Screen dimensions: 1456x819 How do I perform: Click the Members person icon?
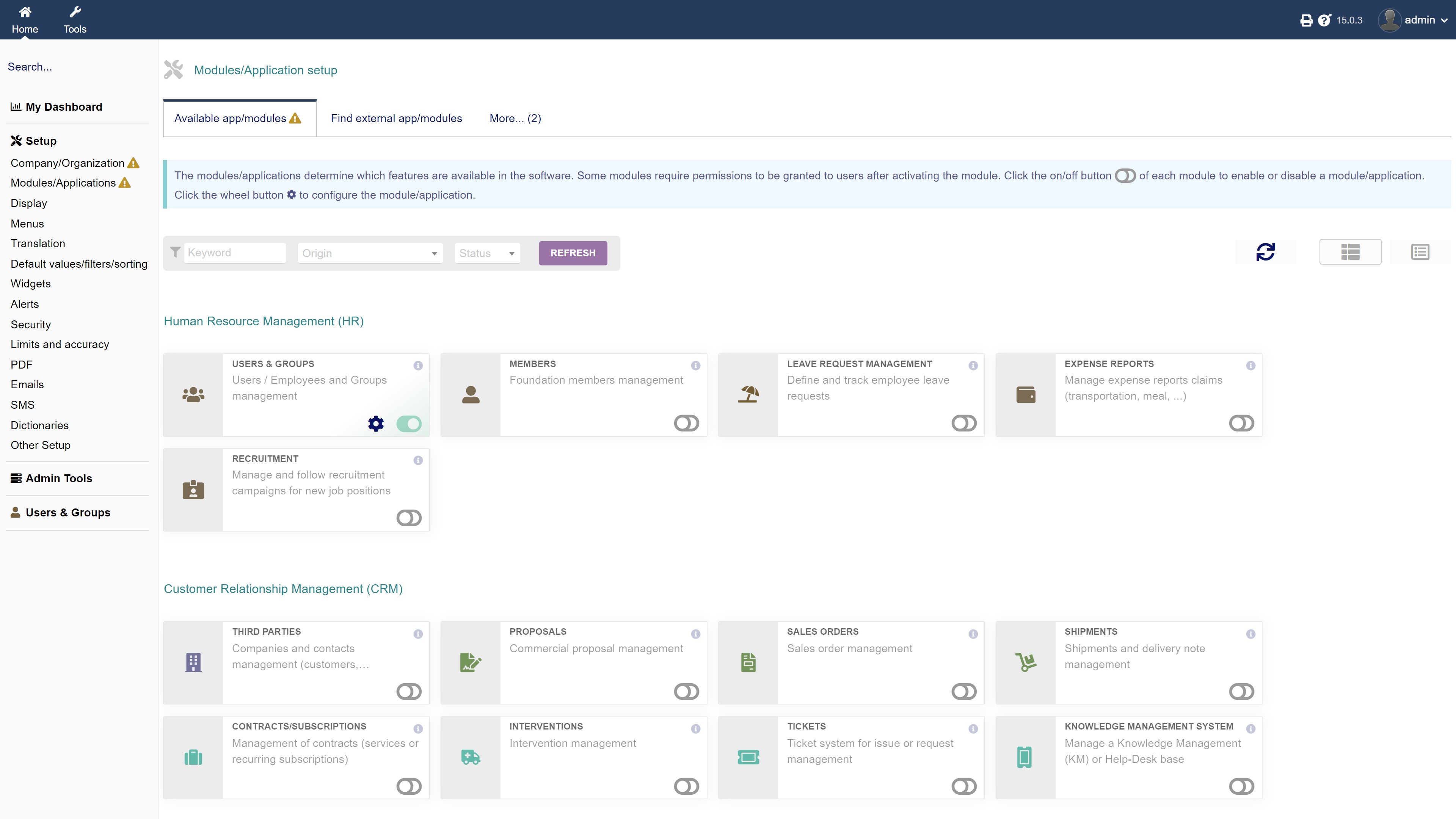coord(471,394)
